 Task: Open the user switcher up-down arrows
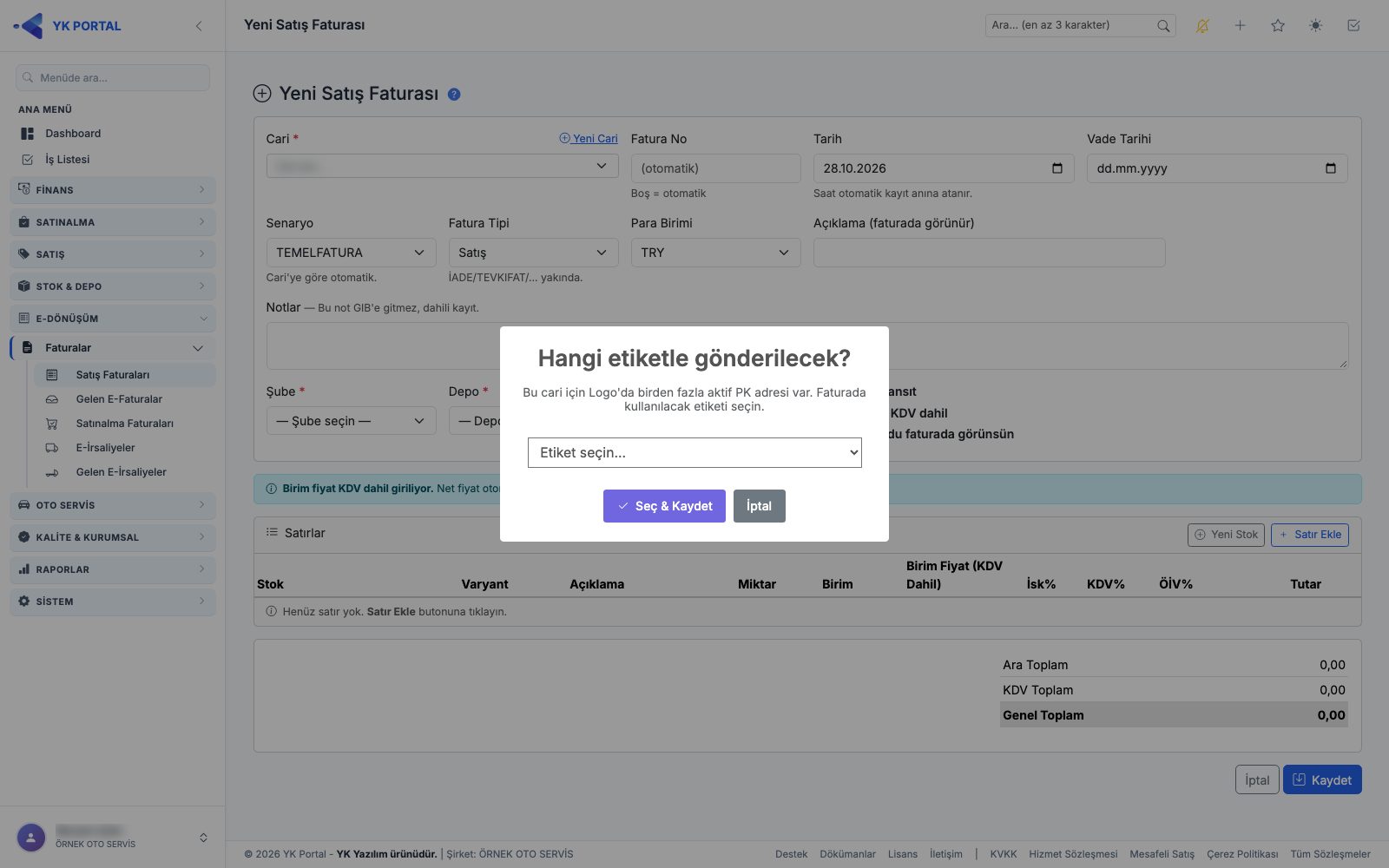pos(203,838)
